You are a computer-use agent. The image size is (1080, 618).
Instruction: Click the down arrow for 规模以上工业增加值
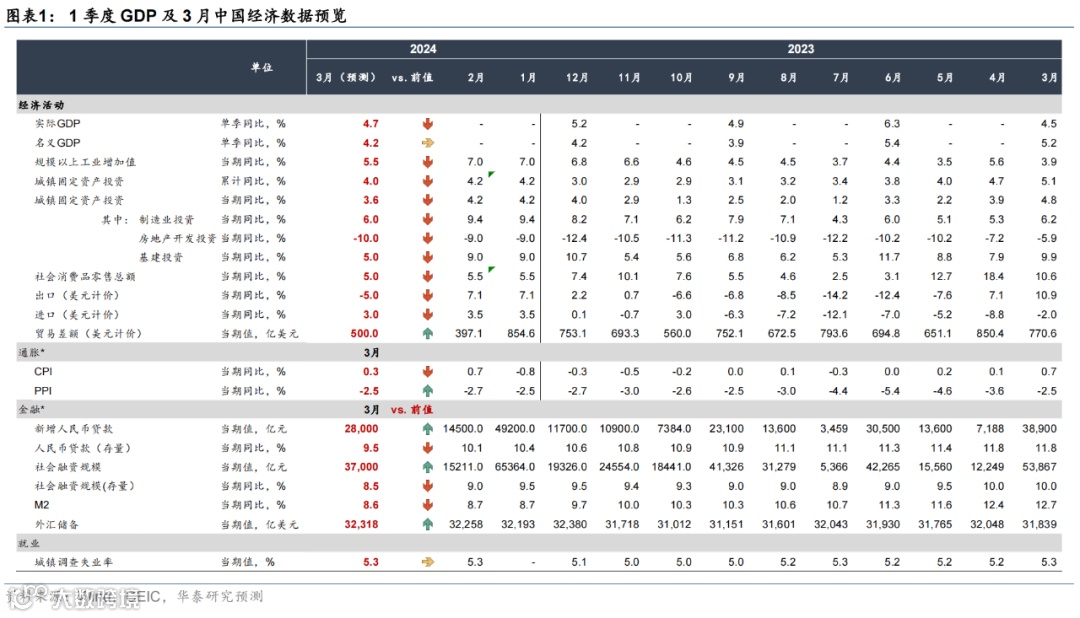(428, 162)
